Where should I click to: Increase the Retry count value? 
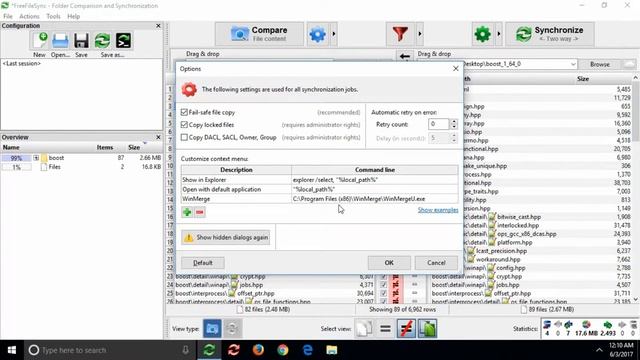tap(453, 121)
